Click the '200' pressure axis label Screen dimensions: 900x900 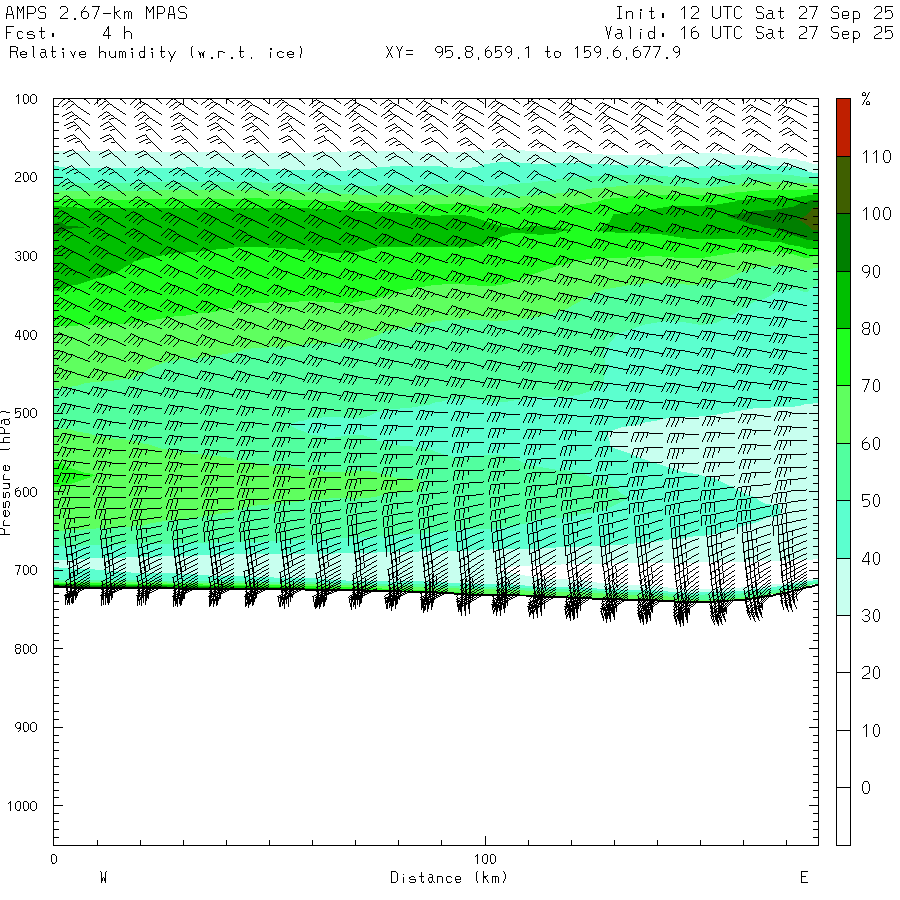[x=26, y=177]
